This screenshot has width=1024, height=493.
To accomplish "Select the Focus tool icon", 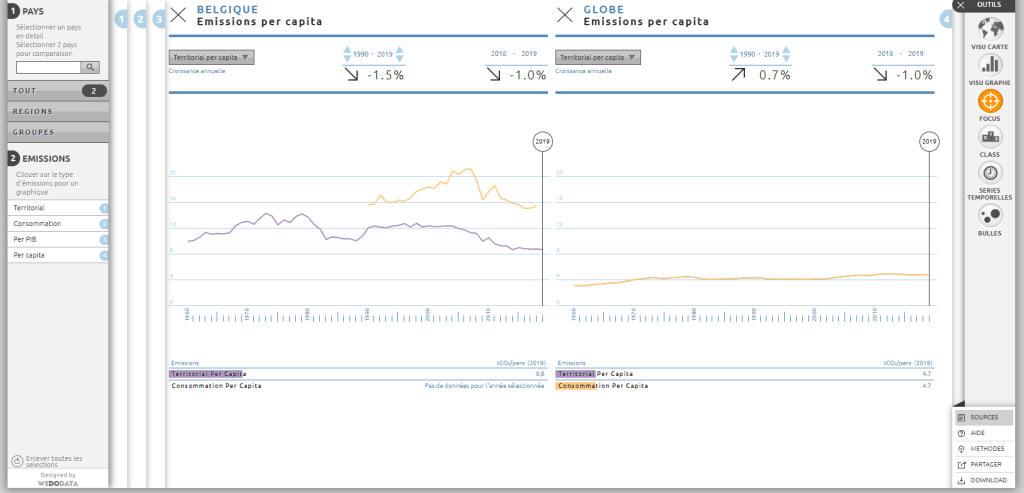I will (989, 101).
